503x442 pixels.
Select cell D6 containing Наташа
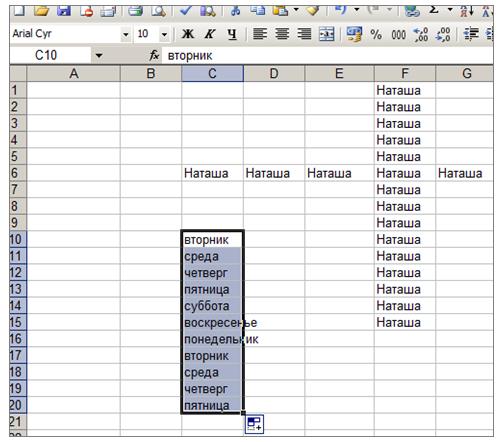pos(274,173)
